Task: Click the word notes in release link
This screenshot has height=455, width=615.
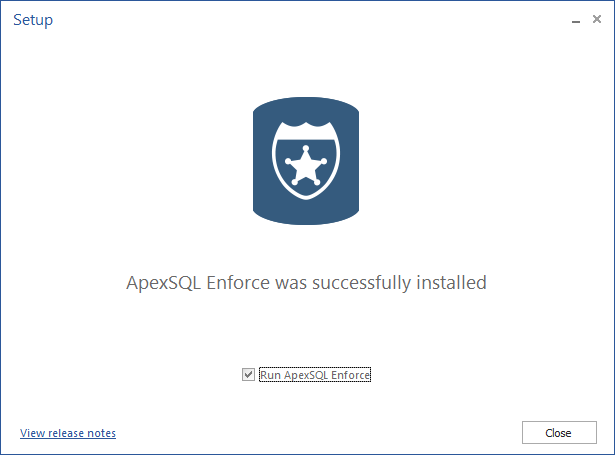Action: pyautogui.click(x=101, y=433)
